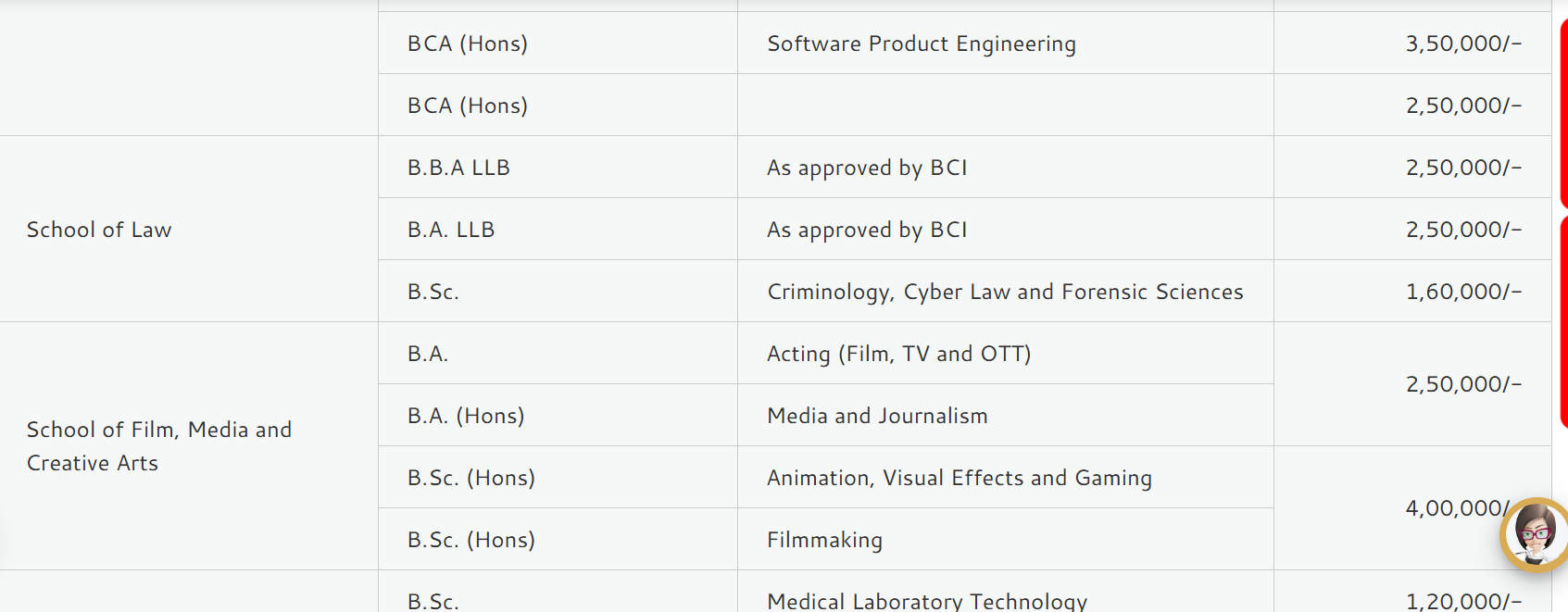This screenshot has width=1568, height=612.
Task: Select the Medical Laboratory Technology cell
Action: pyautogui.click(x=927, y=600)
